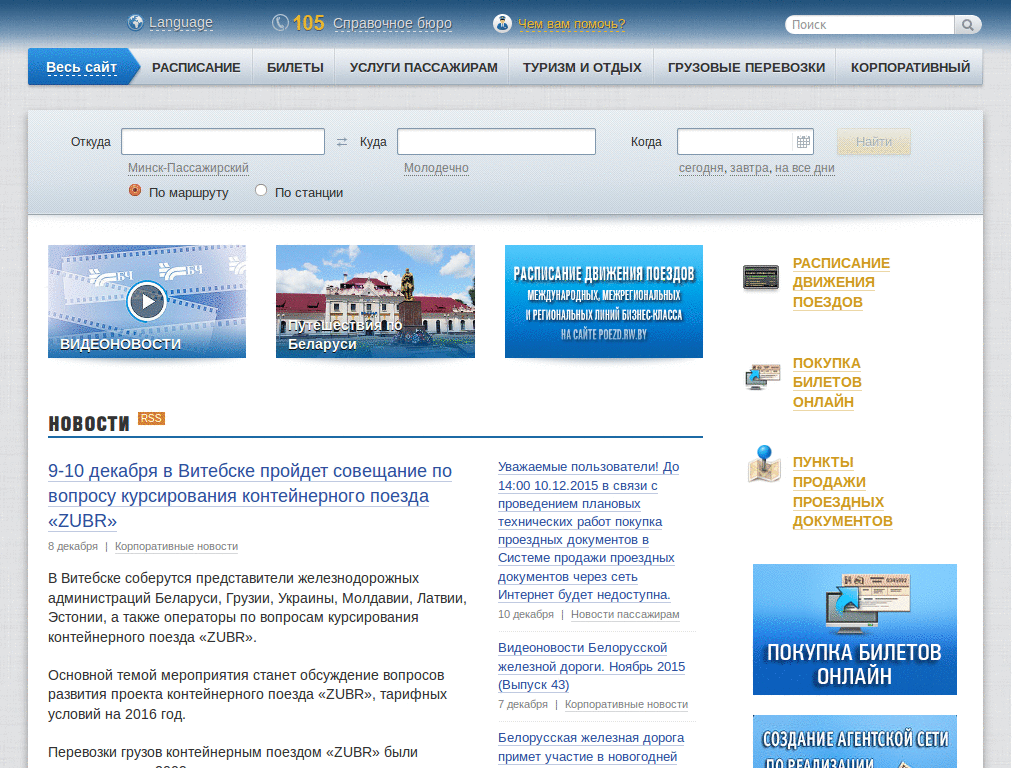Click Корпоративные новости under the 8 декабря article
Image resolution: width=1024 pixels, height=768 pixels.
[176, 547]
